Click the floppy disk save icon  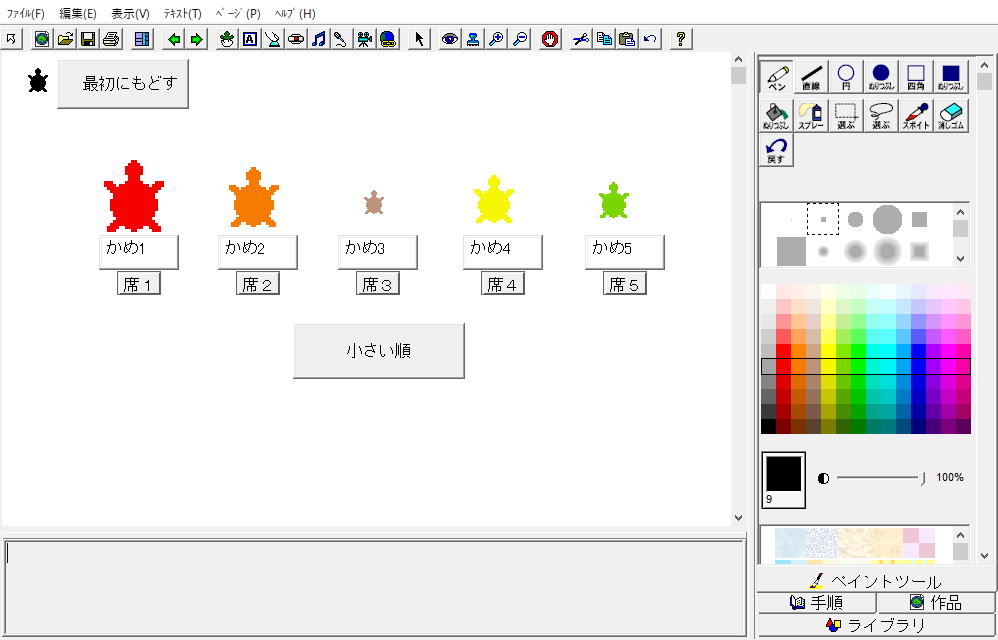coord(88,39)
